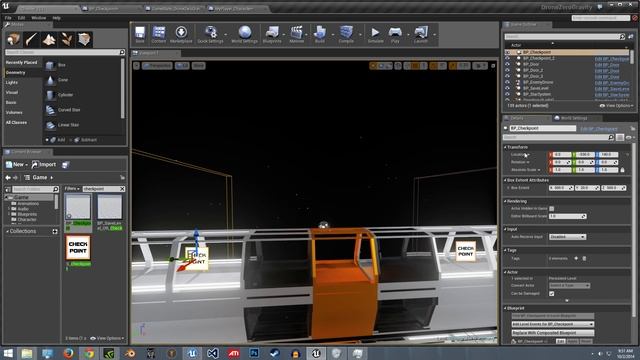Open the Content browser toolbar icon
This screenshot has height=360, width=640.
coord(158,34)
